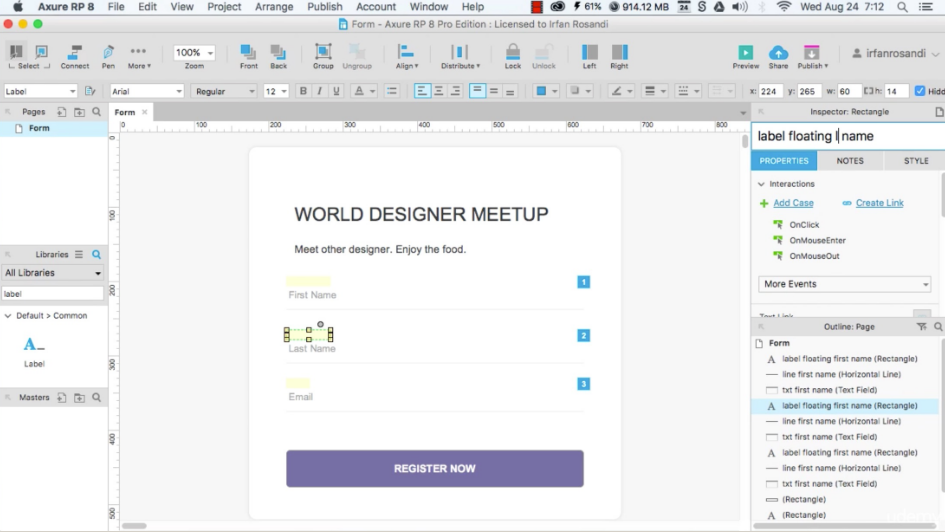The width and height of the screenshot is (945, 532).
Task: Lock the selected widget
Action: [x=512, y=53]
